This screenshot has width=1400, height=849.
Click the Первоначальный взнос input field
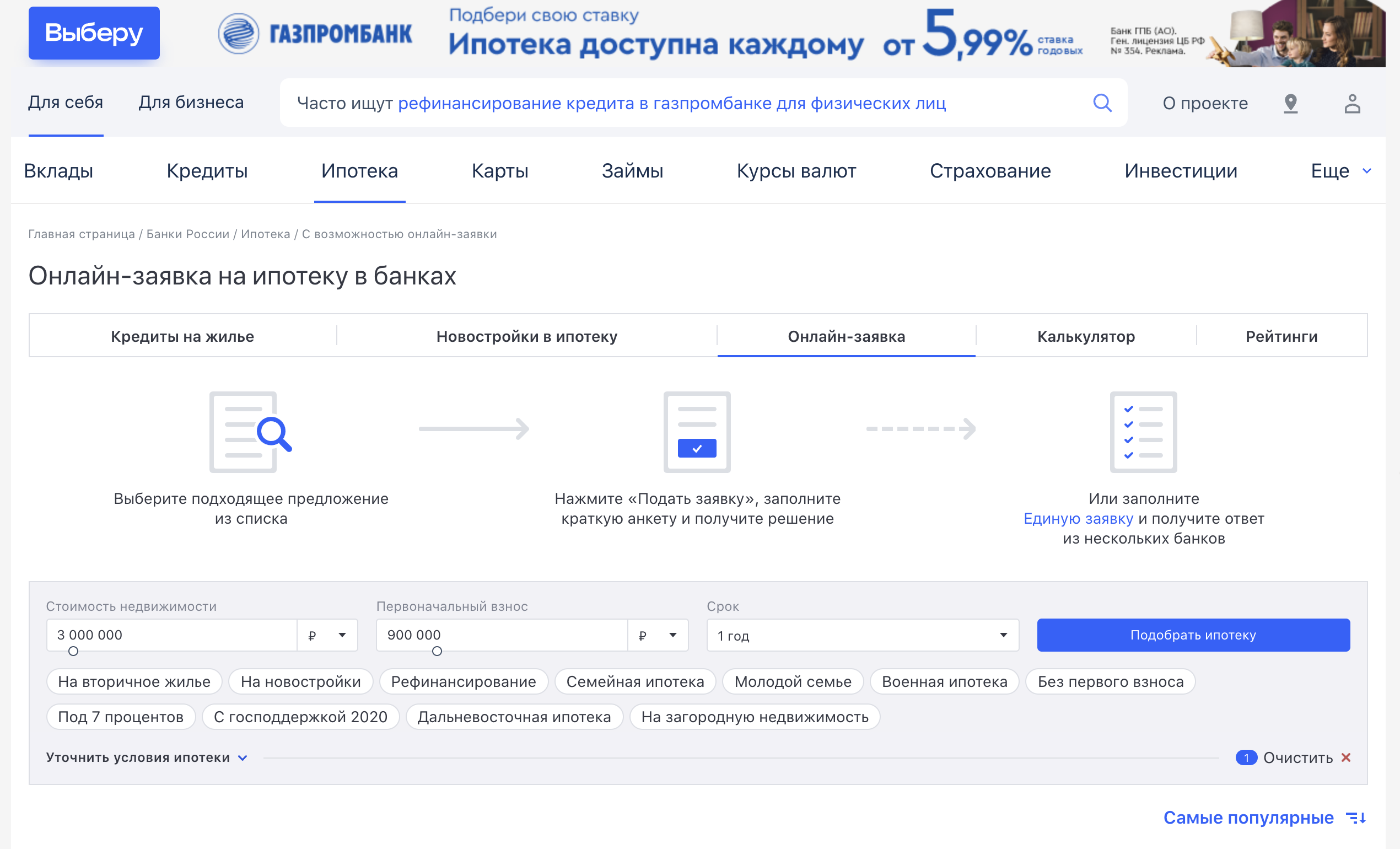click(502, 635)
